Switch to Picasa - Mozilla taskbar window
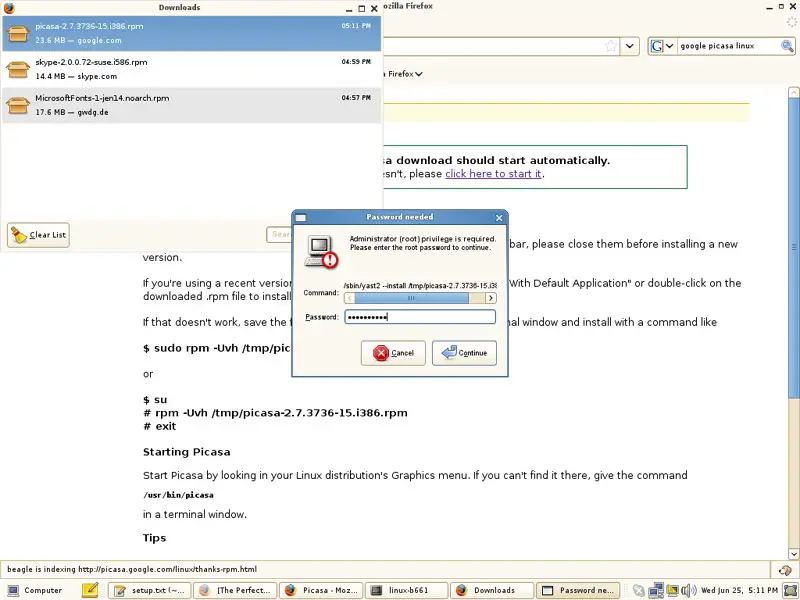This screenshot has width=800, height=600. (x=321, y=590)
